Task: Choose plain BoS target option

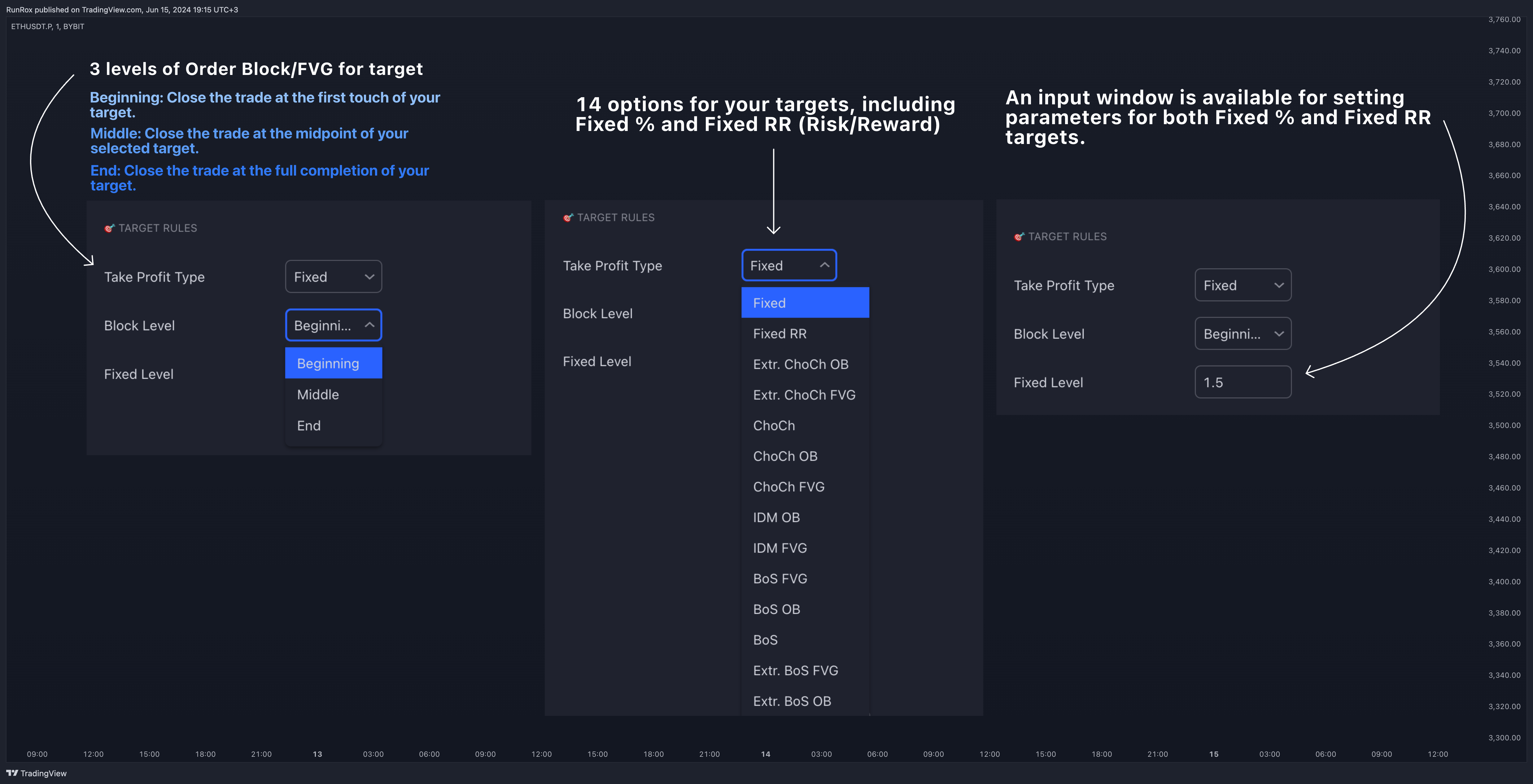Action: tap(805, 640)
